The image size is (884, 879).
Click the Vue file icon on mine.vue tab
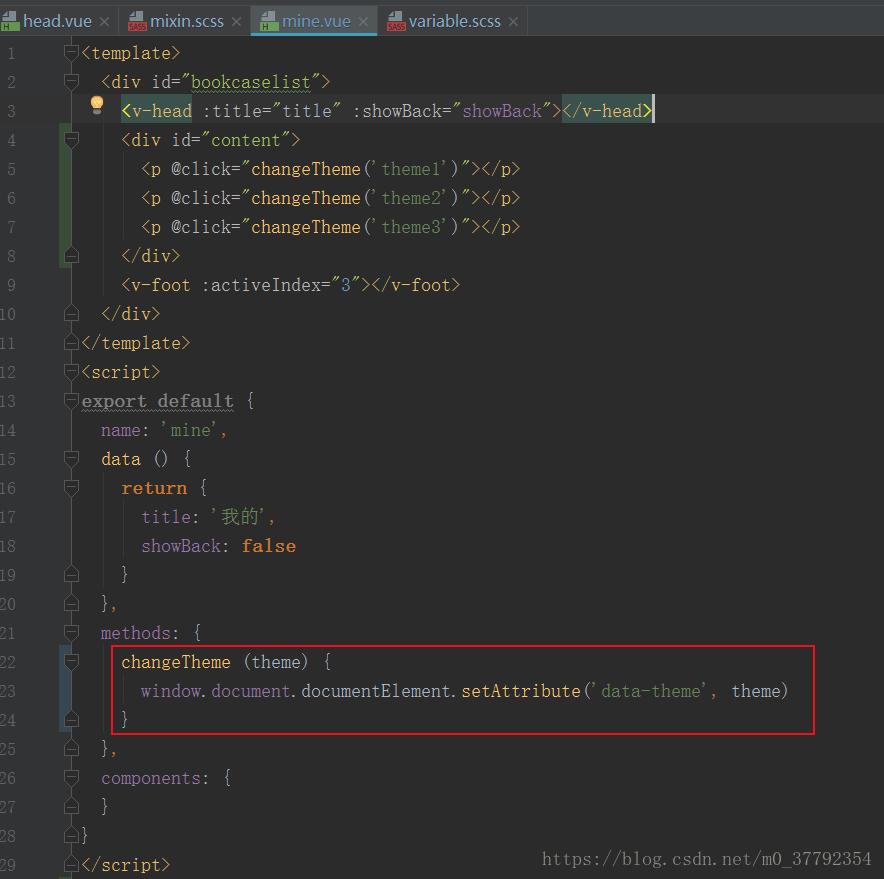270,21
